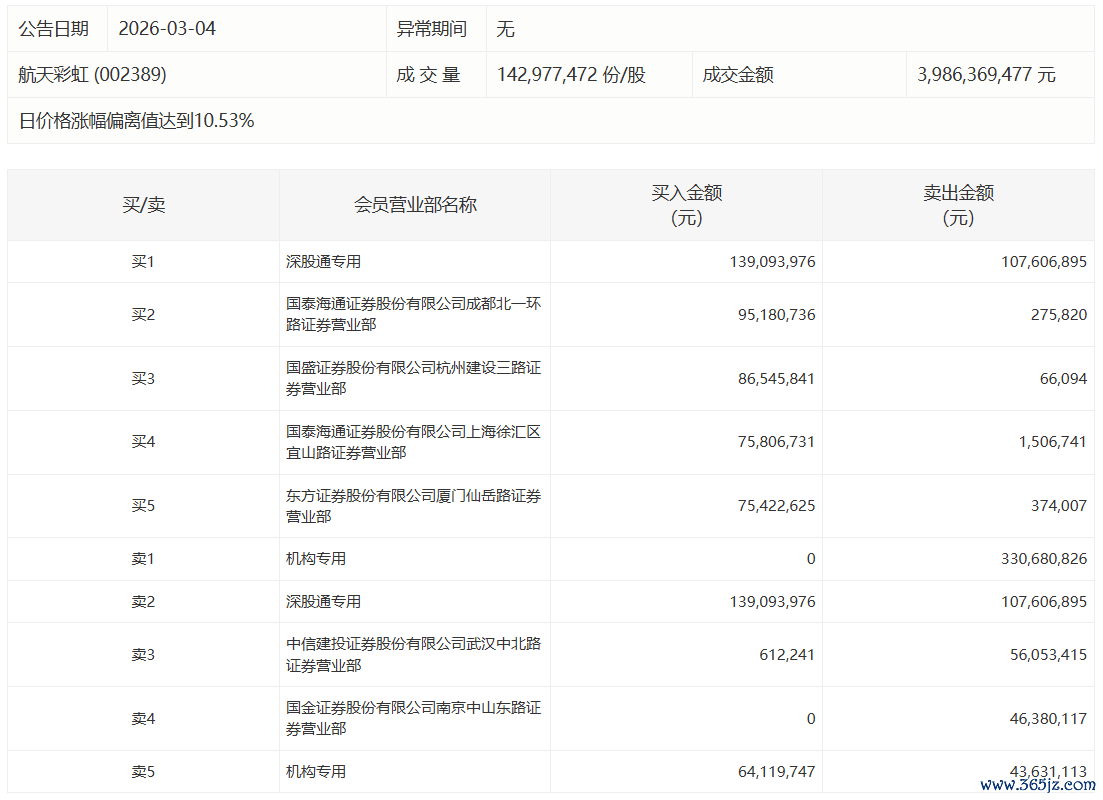
Task: Select buy amount 139,093,976 in 卖2 row
Action: [x=772, y=602]
